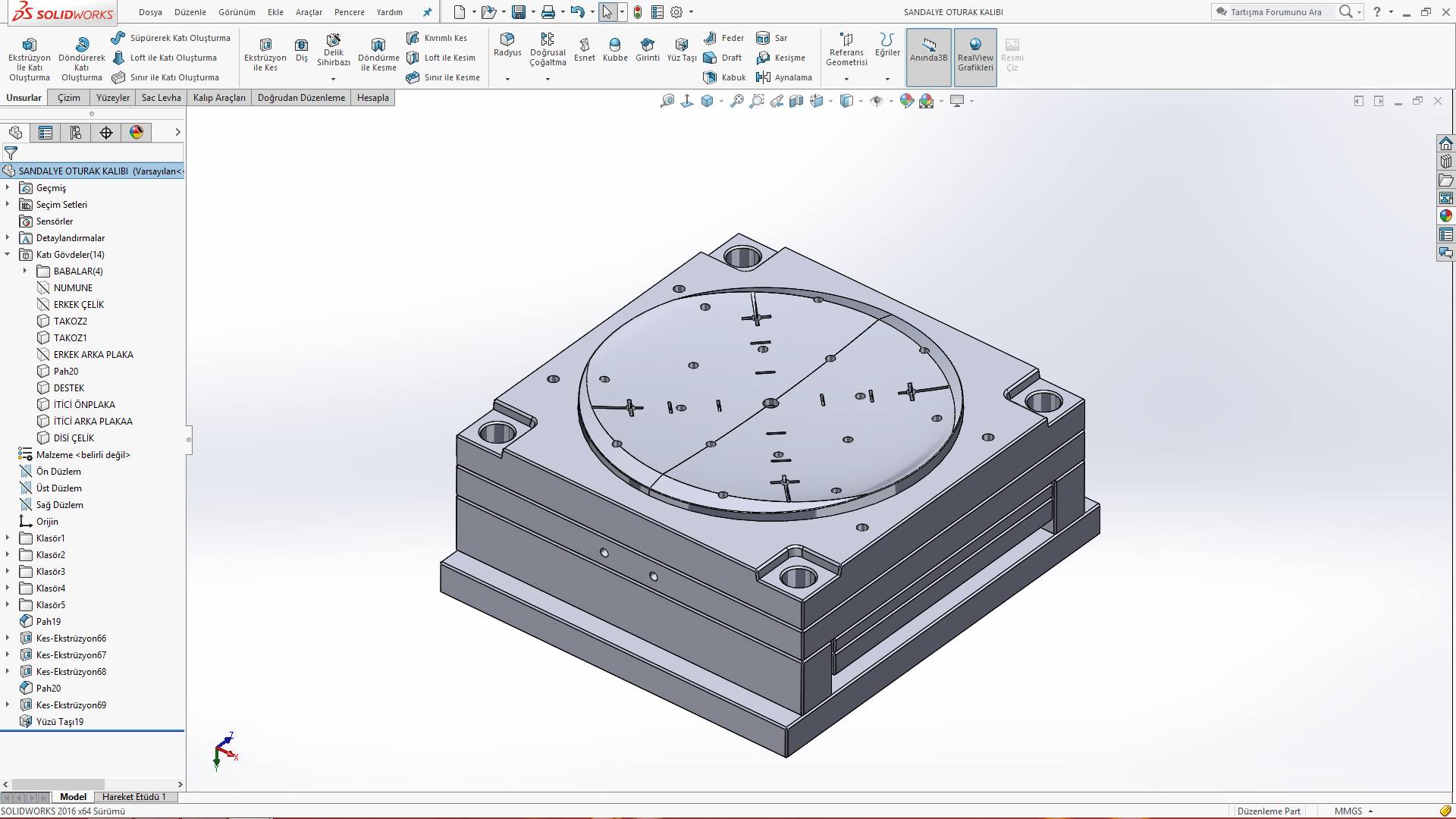Open the DimXpertManager tab
This screenshot has height=819, width=1456.
click(106, 133)
